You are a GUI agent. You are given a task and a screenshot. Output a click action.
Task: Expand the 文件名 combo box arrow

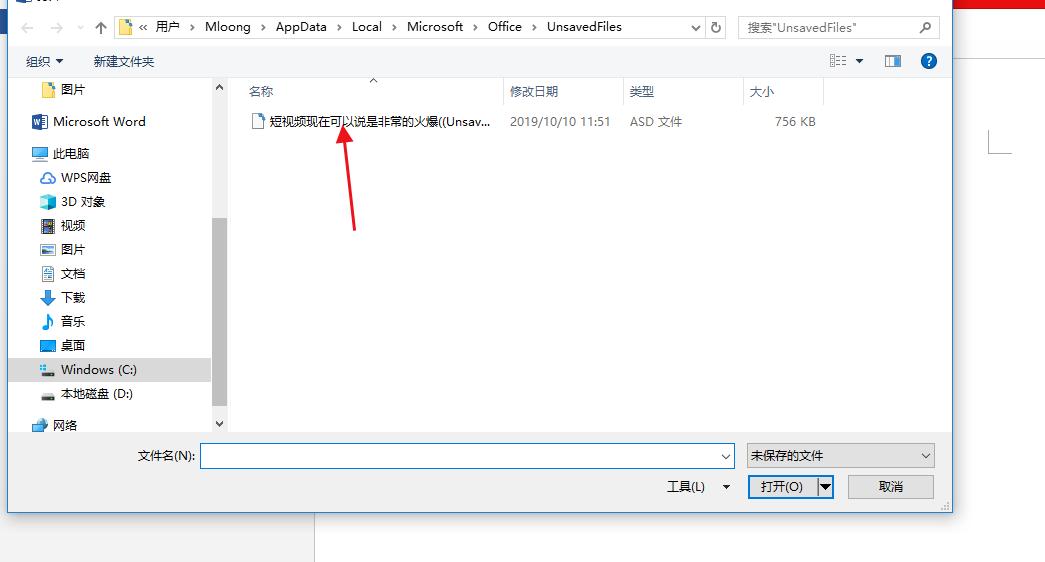(726, 457)
